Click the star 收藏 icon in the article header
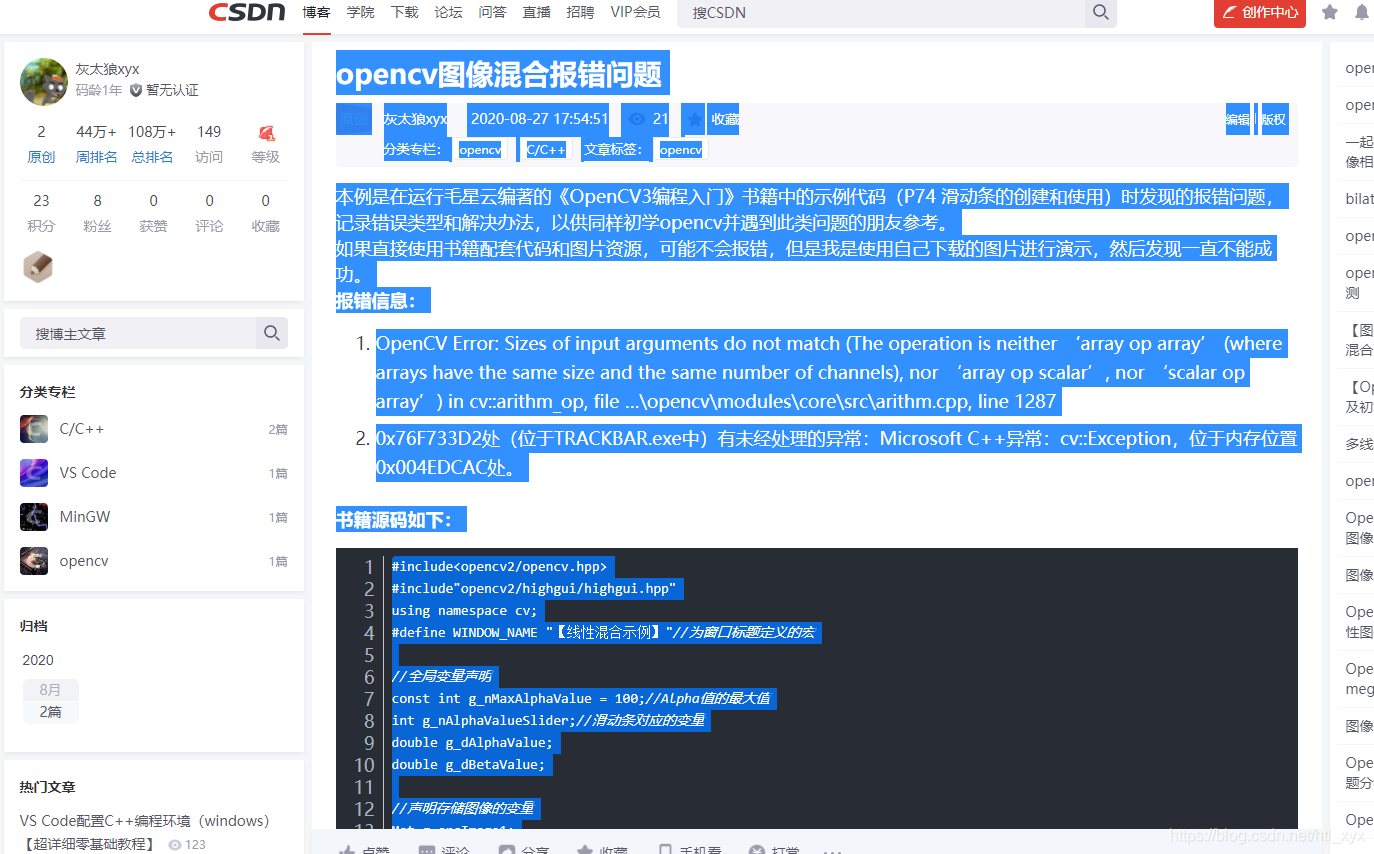 pyautogui.click(x=695, y=119)
